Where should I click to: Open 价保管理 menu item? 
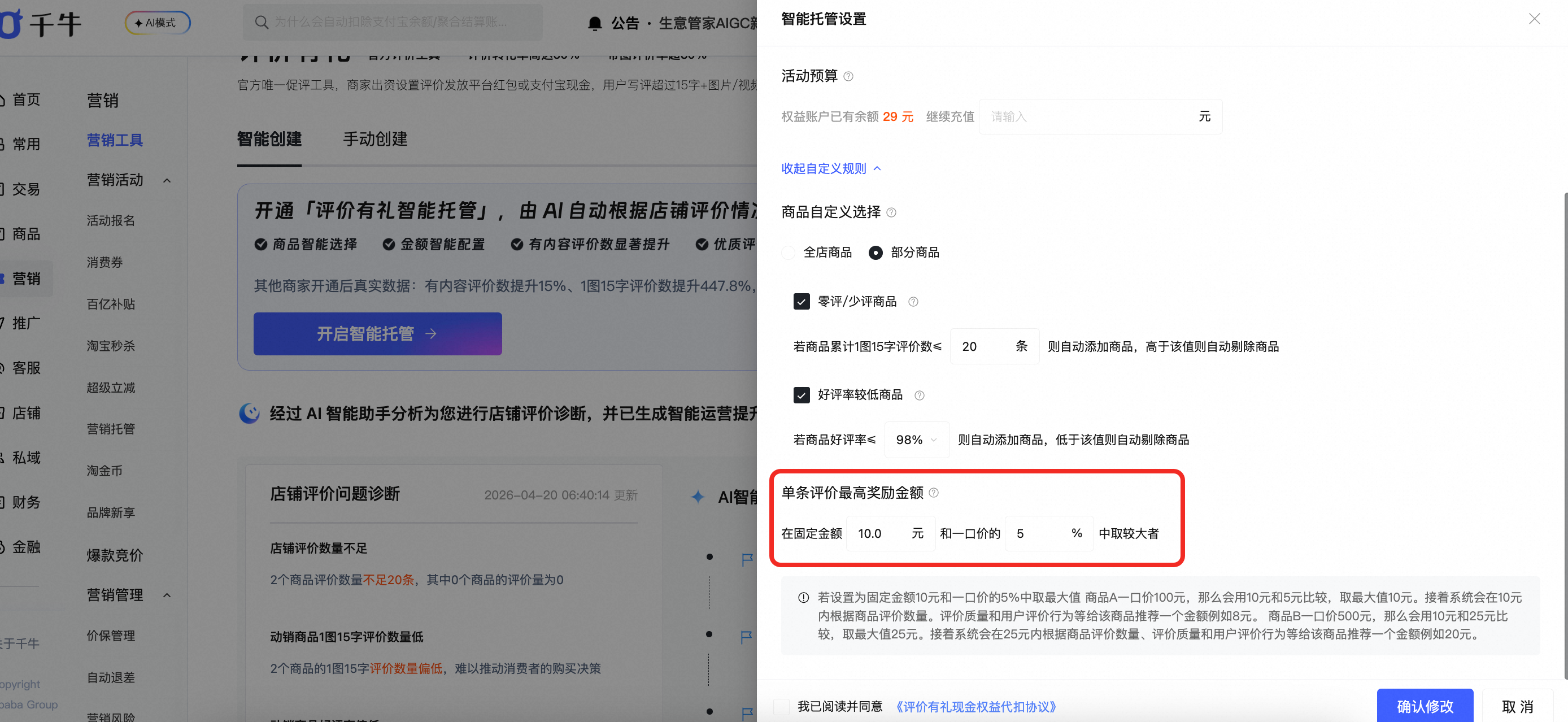click(111, 636)
